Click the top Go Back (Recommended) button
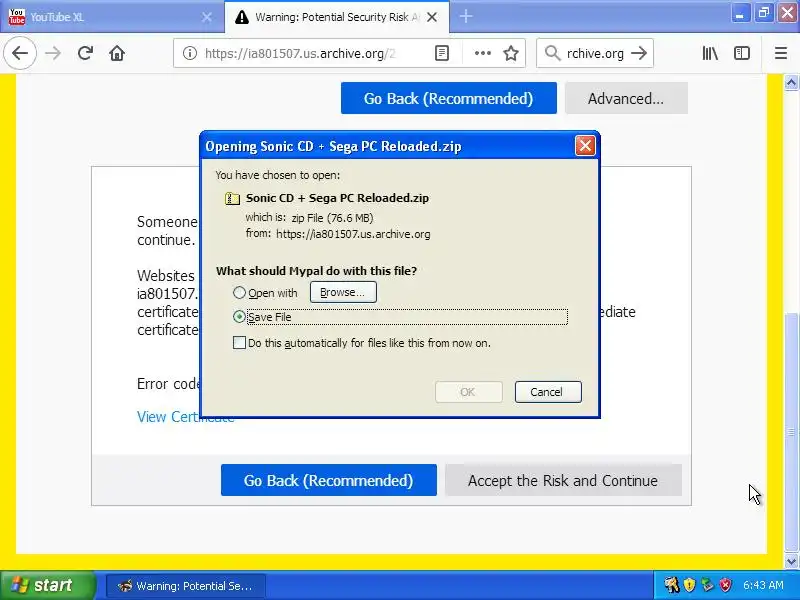800x600 pixels. [448, 98]
